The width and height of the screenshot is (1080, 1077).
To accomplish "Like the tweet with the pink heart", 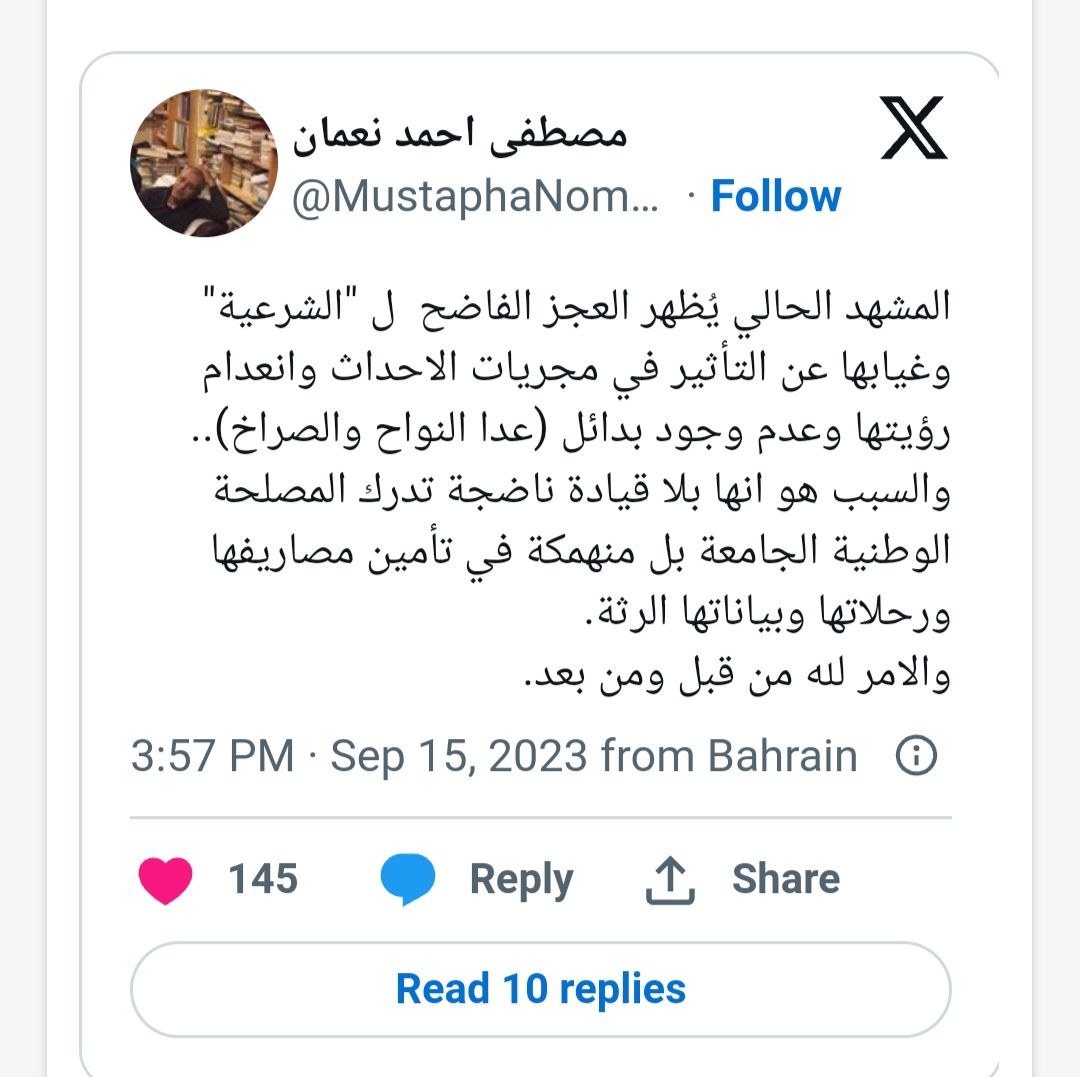I will tap(165, 880).
